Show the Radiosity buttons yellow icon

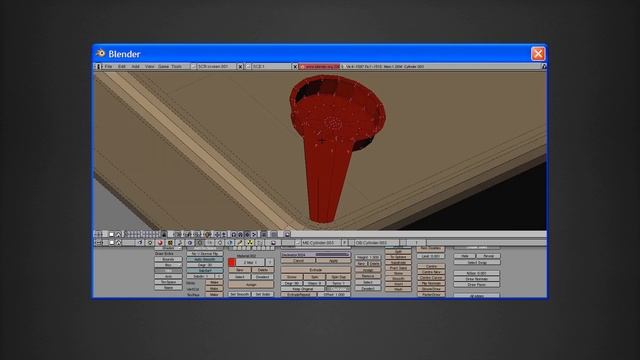pos(250,242)
